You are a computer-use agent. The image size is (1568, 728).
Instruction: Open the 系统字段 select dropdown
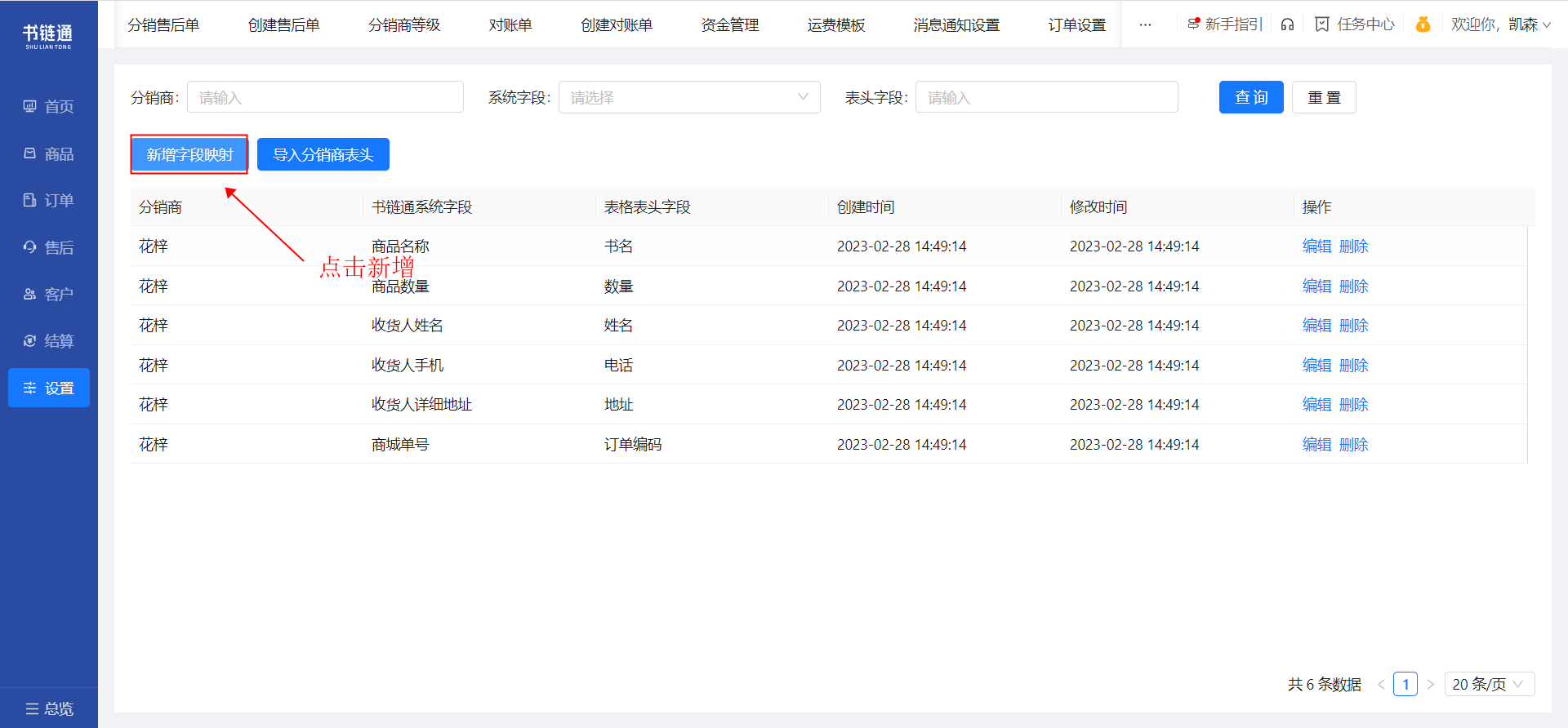click(x=689, y=97)
